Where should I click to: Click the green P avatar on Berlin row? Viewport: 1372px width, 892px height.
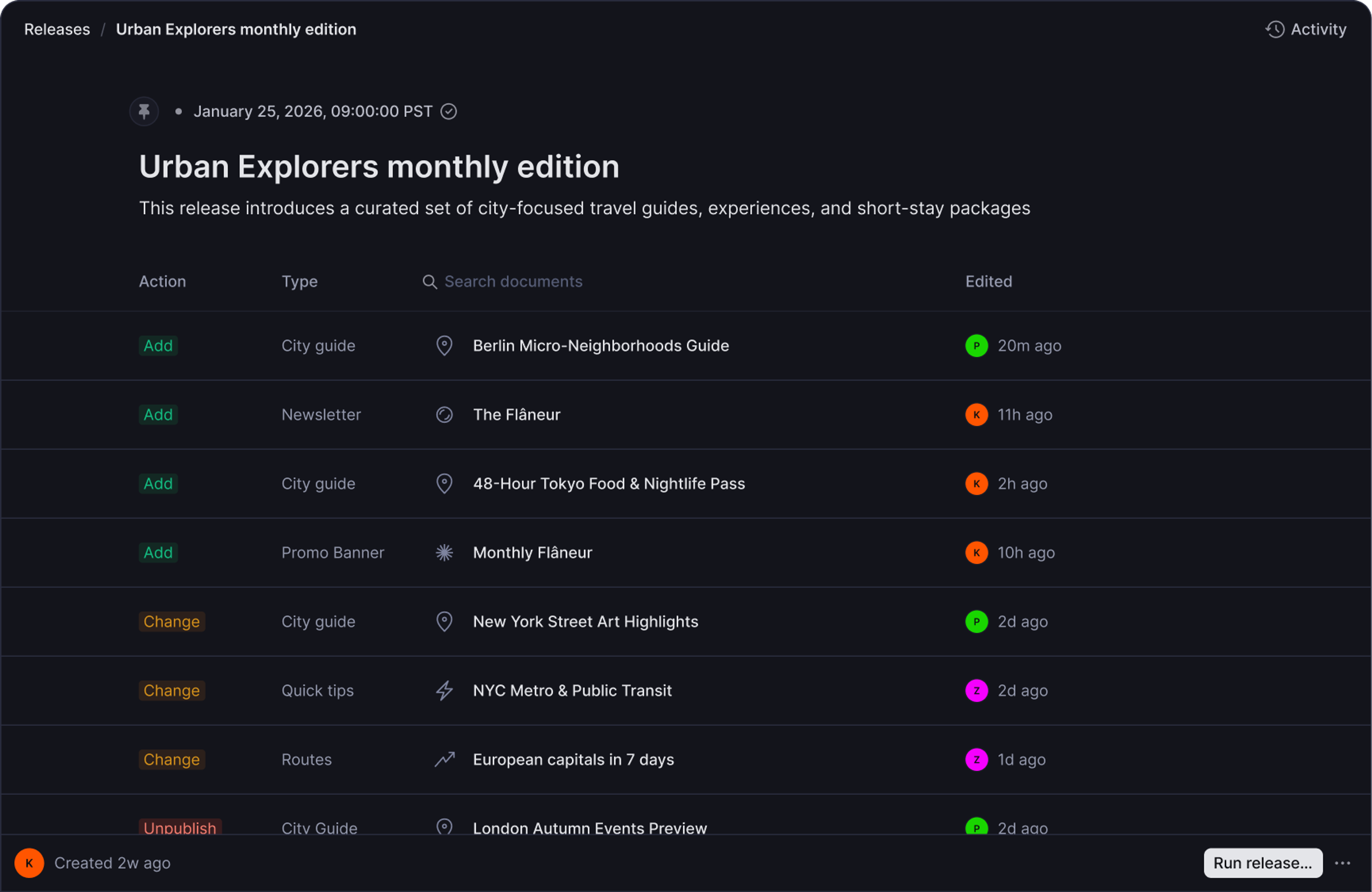[x=976, y=346]
